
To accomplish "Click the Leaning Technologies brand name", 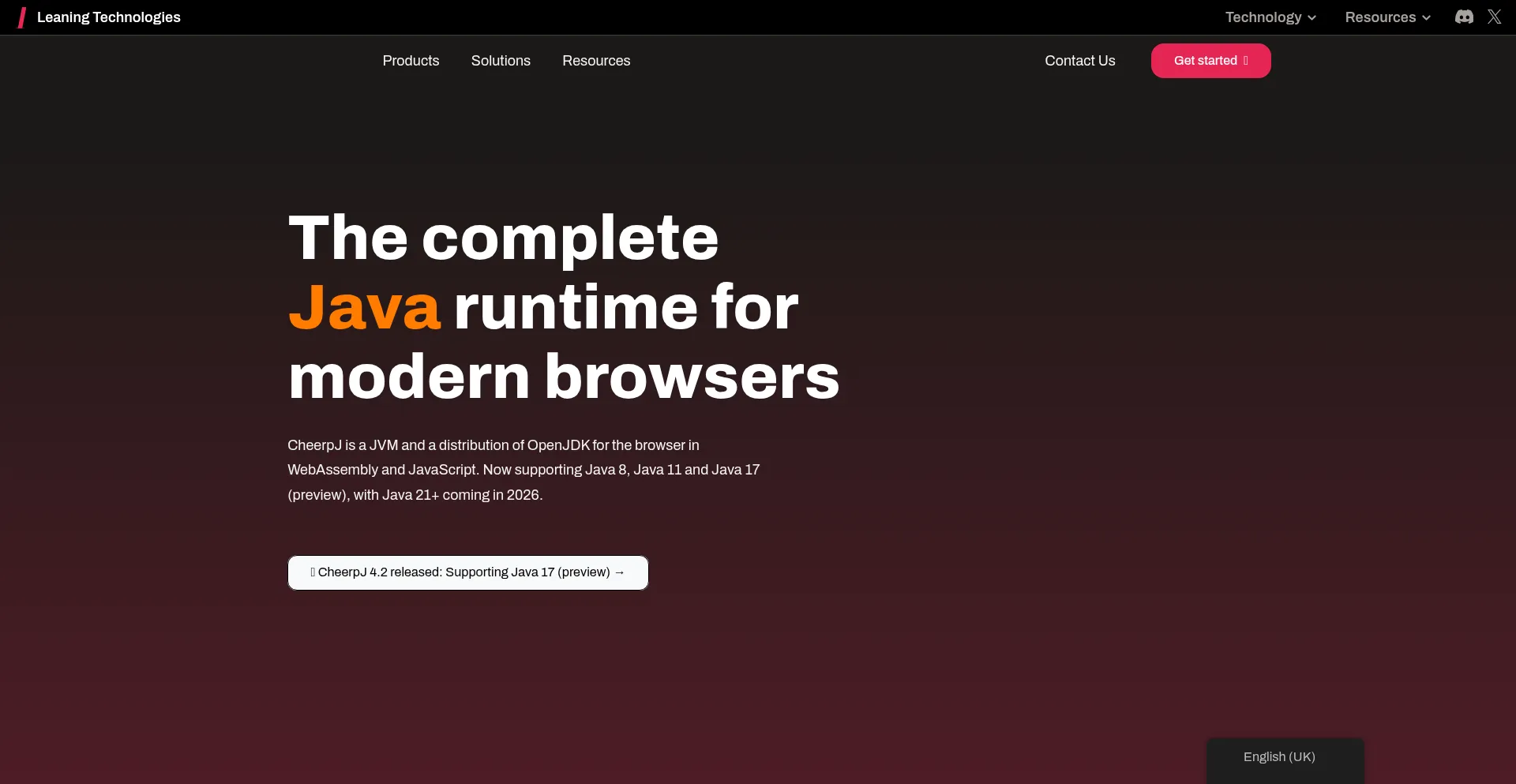I will (109, 17).
